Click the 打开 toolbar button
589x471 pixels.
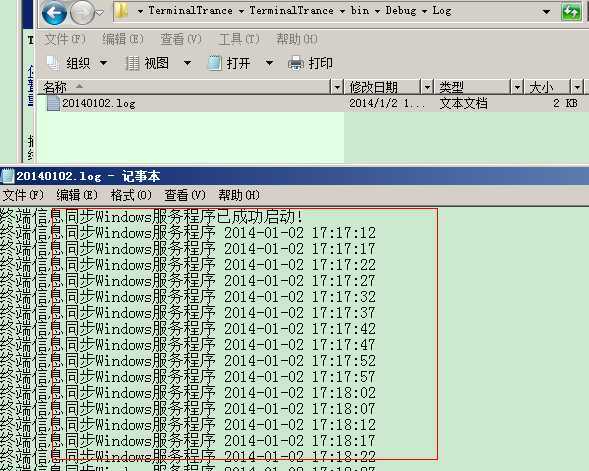[x=229, y=63]
